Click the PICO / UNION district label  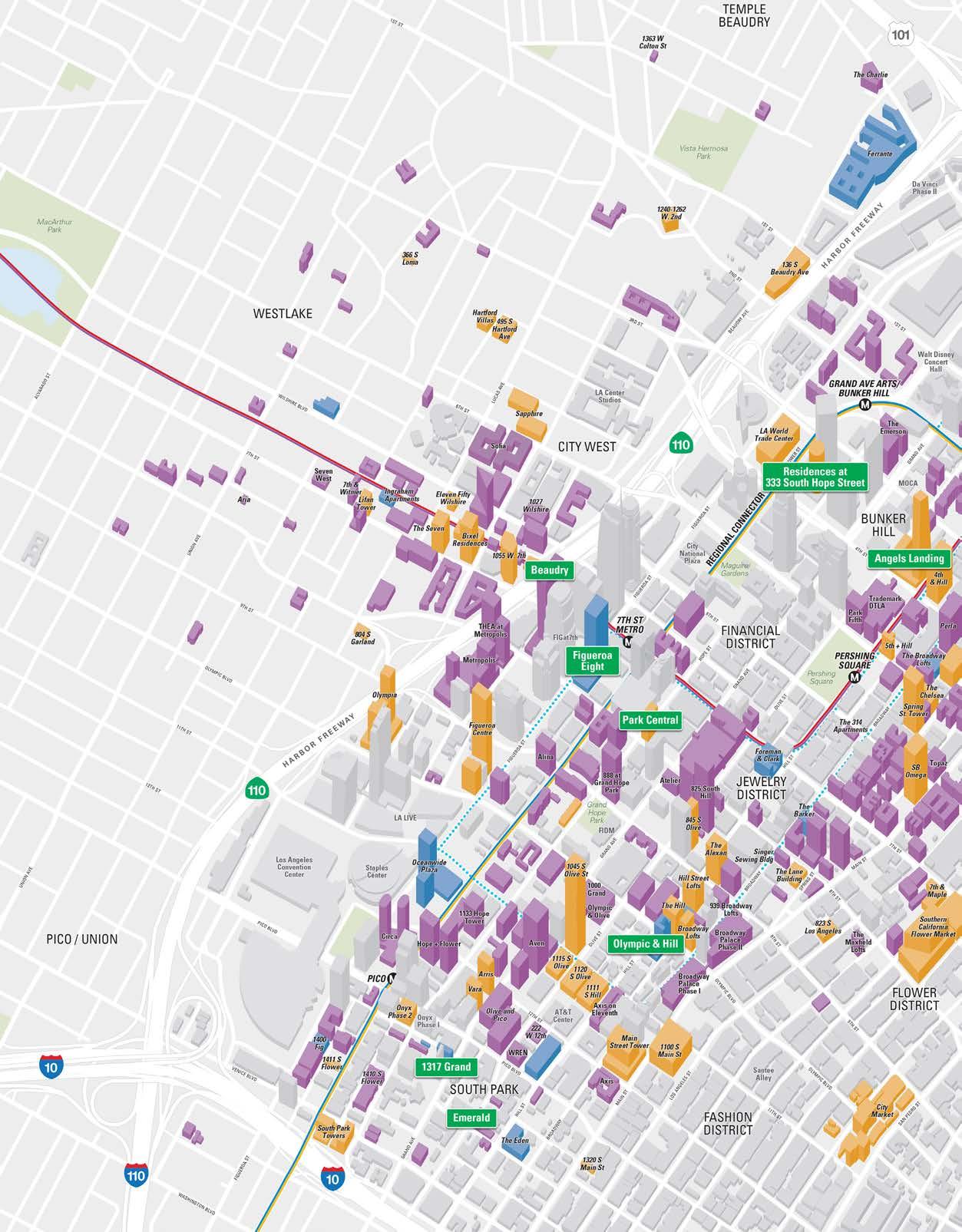pos(82,939)
